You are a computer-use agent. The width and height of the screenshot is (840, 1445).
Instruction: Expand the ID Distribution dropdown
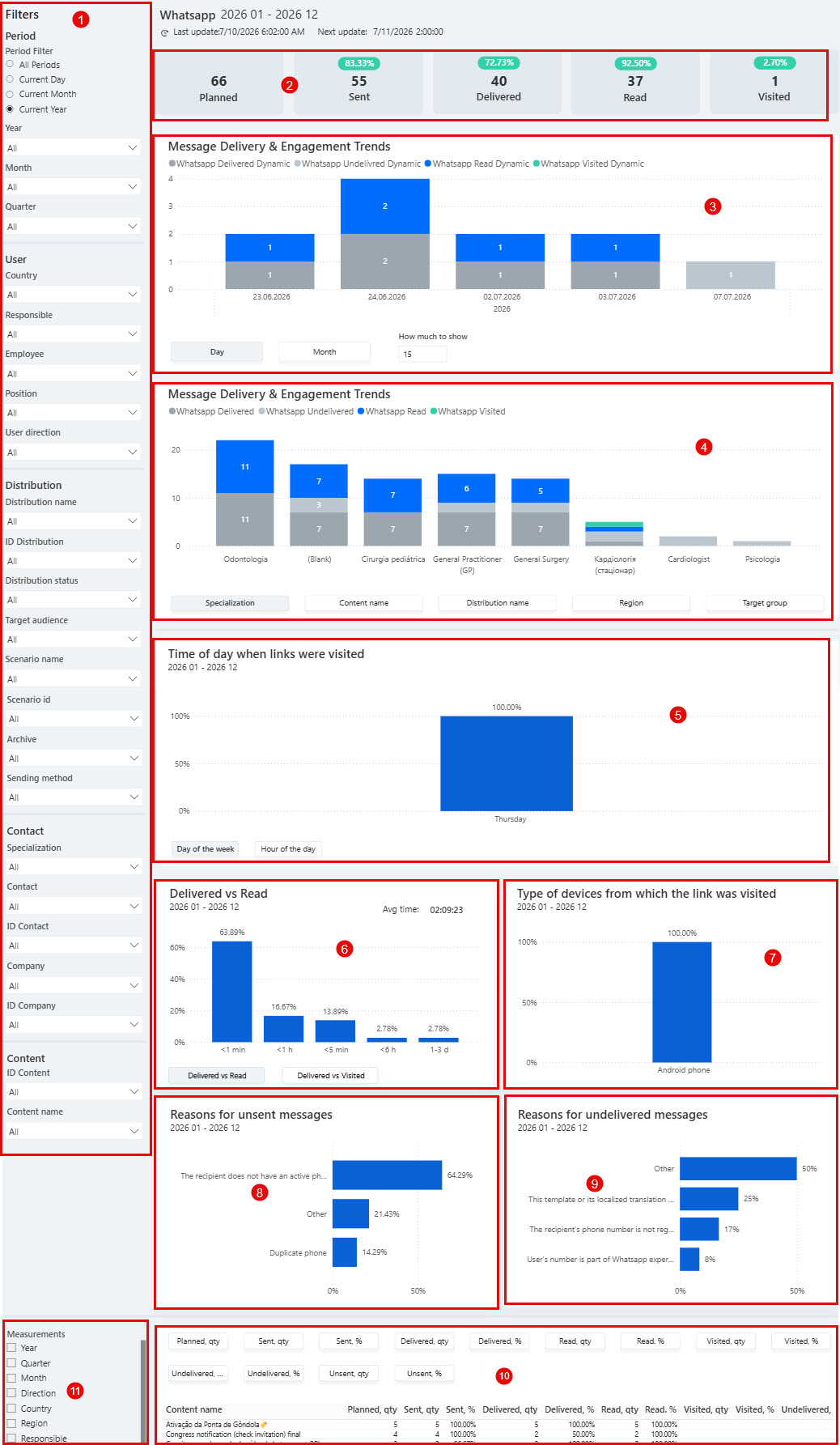[x=73, y=561]
